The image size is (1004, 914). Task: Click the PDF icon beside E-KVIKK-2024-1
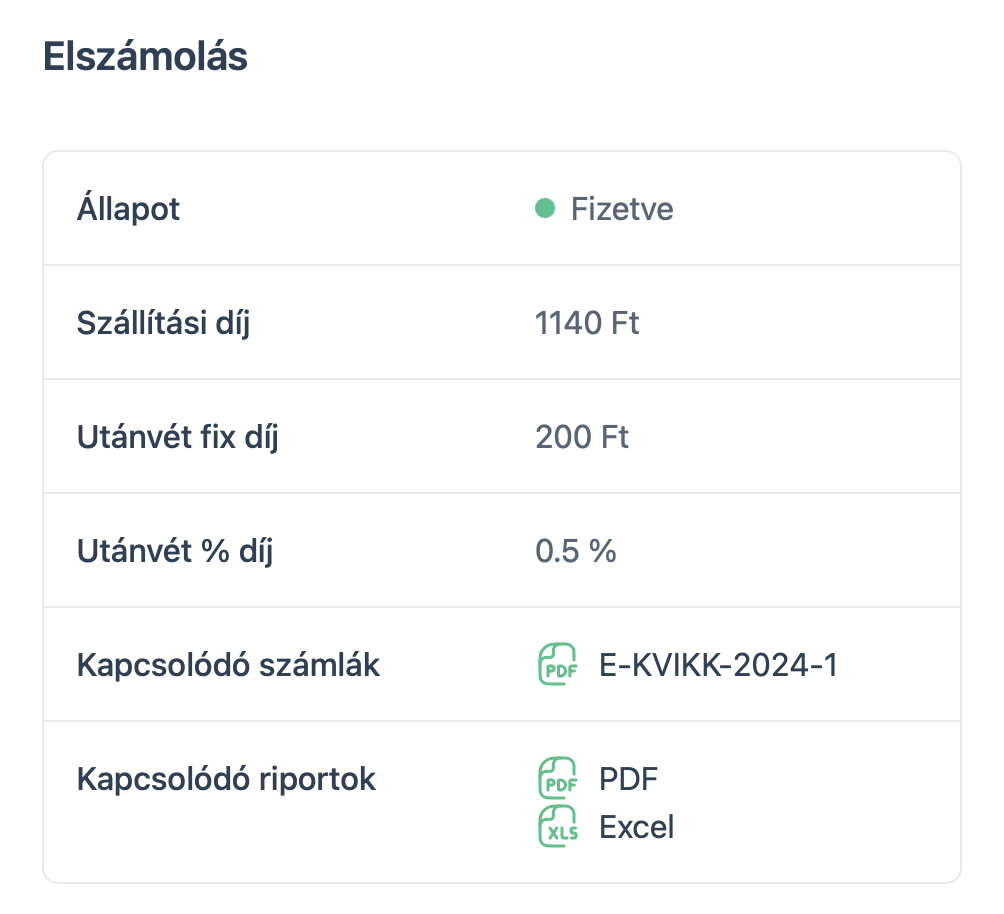[558, 665]
